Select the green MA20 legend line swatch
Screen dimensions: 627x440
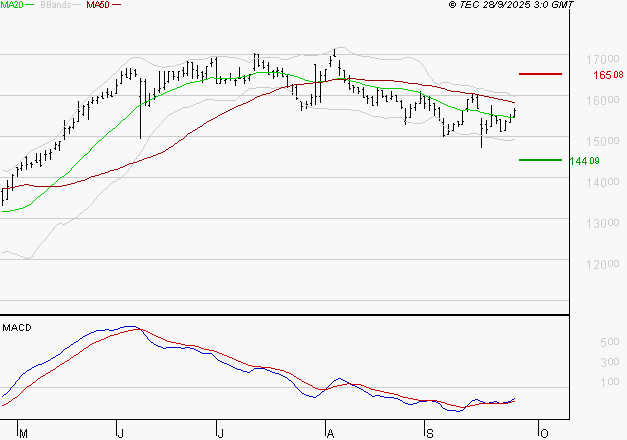[31, 5]
